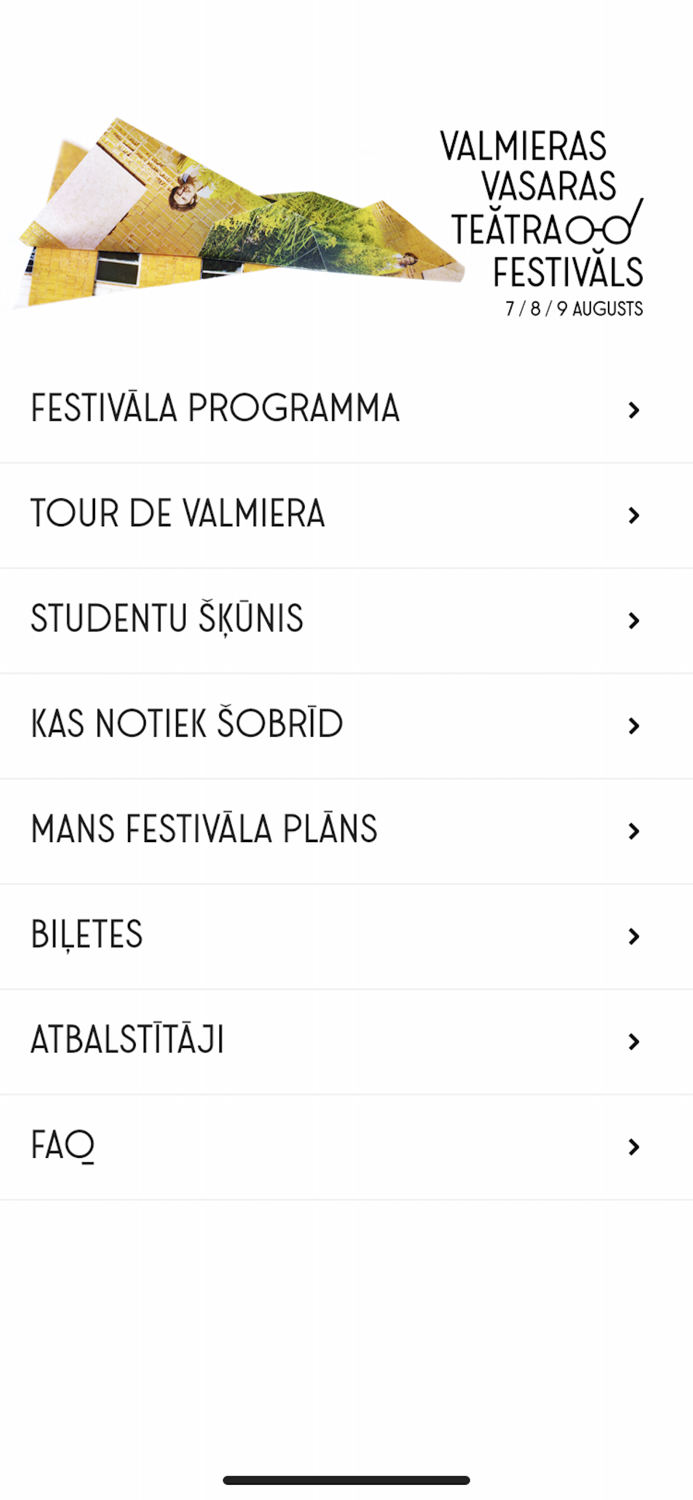
Task: Expand Atbalstītāji with the right arrow
Action: 635,1041
